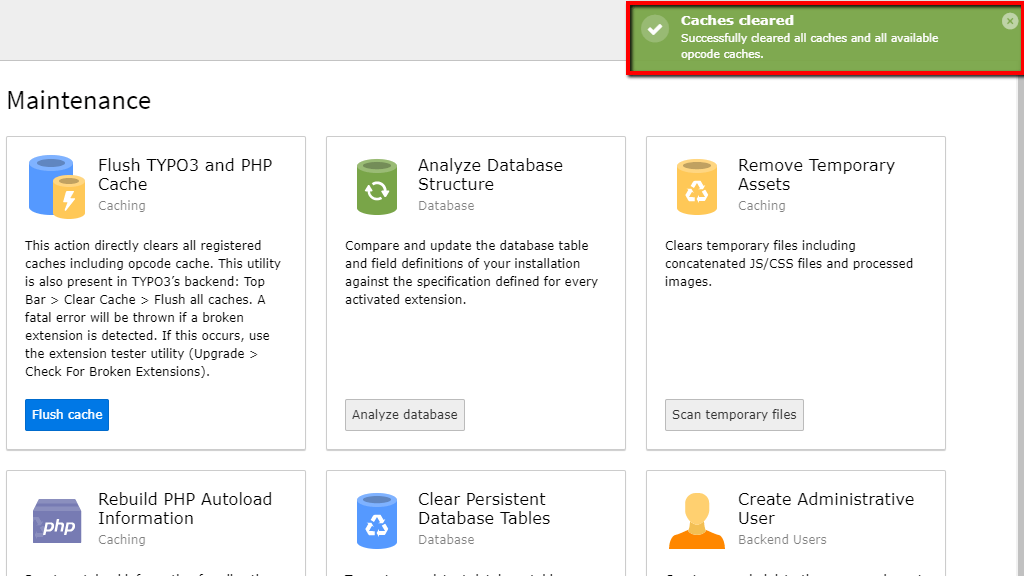
Task: Click the PHP Autoload module icon
Action: click(x=57, y=520)
